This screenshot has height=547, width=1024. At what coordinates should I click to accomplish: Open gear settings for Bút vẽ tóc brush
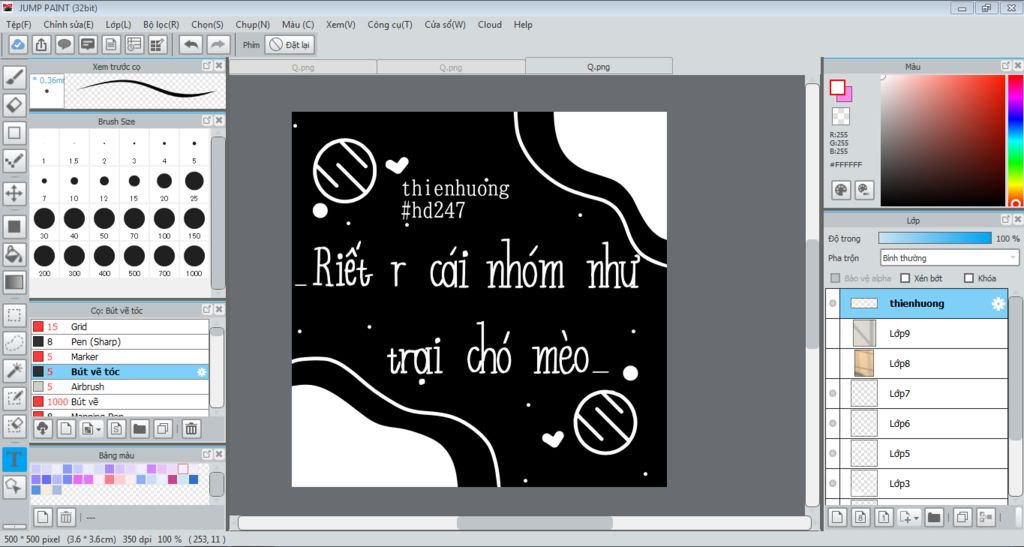201,372
